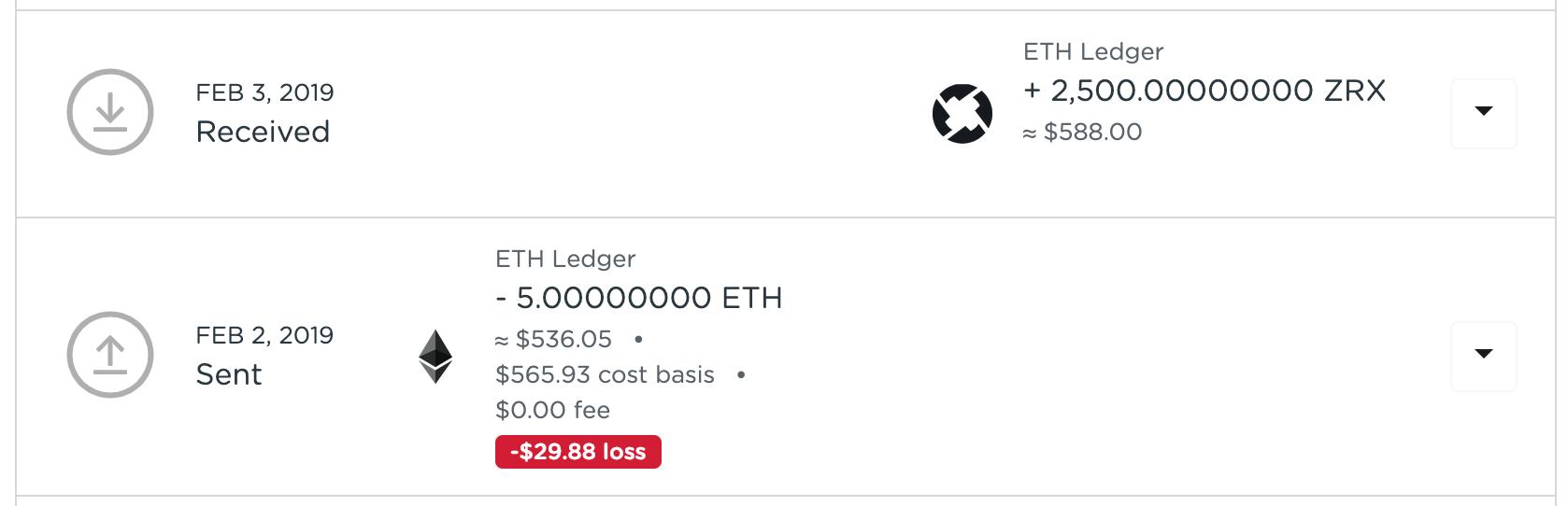
Task: Click the ≈ $588.00 value
Action: coord(1082,132)
